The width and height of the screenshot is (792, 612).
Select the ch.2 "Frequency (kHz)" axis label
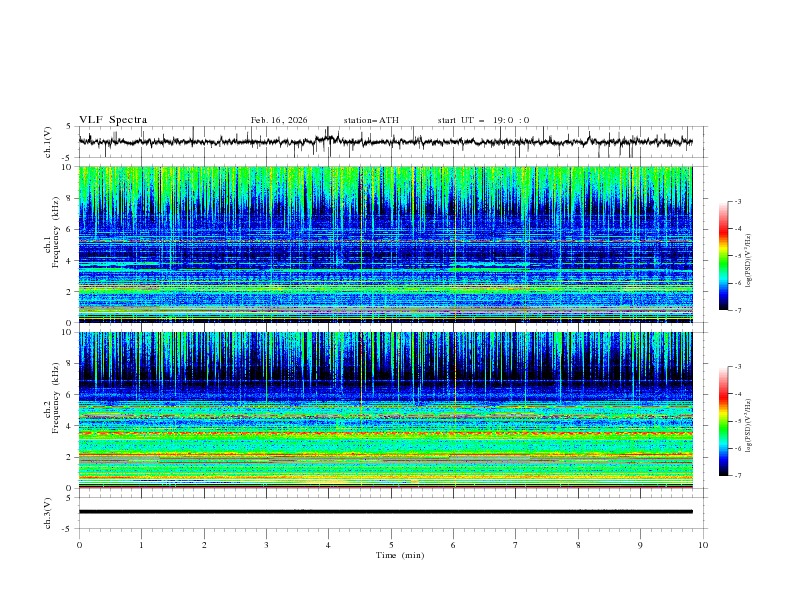tap(56, 397)
